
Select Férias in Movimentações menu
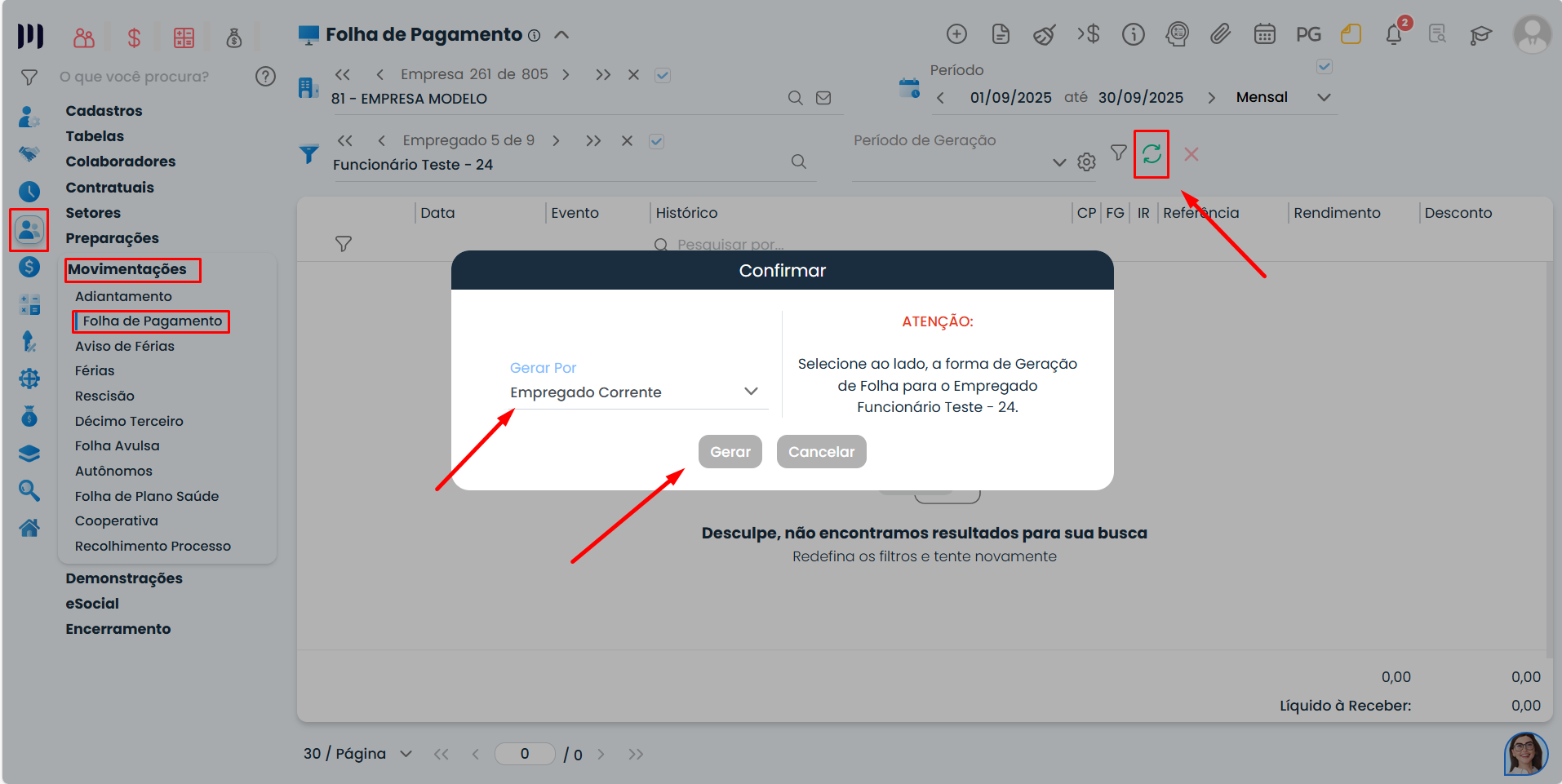pos(95,370)
